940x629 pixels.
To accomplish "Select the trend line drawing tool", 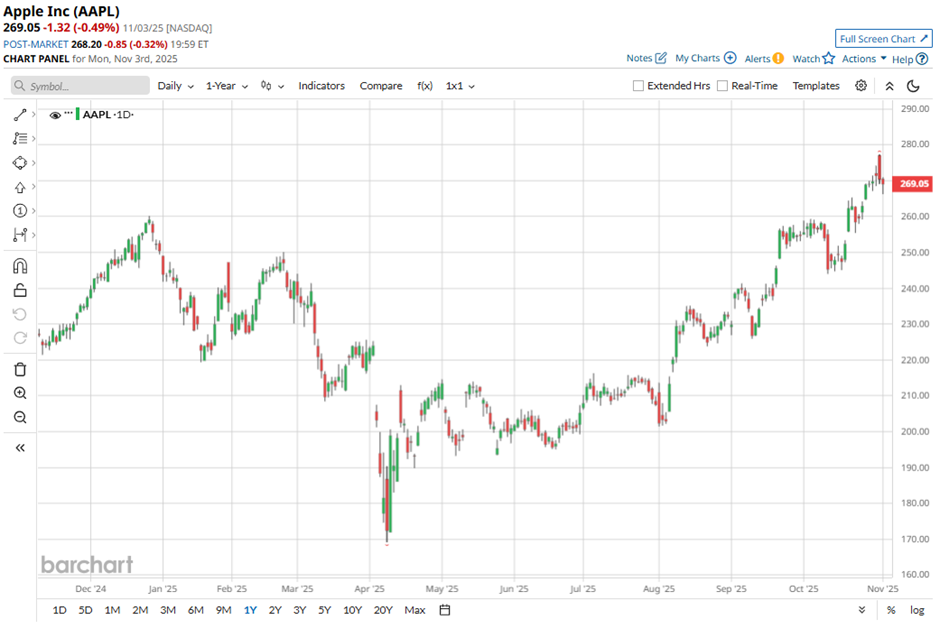I will [20, 115].
